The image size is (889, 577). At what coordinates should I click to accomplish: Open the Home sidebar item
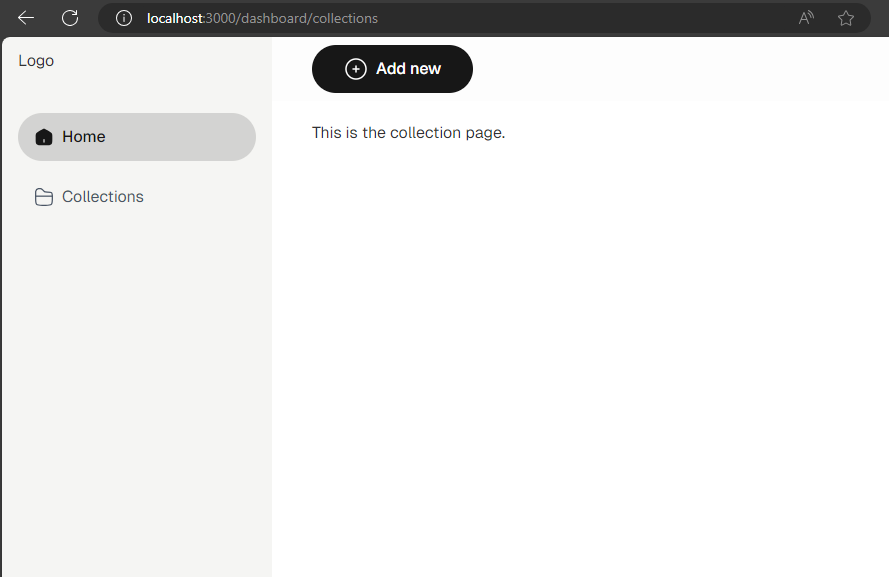(137, 137)
